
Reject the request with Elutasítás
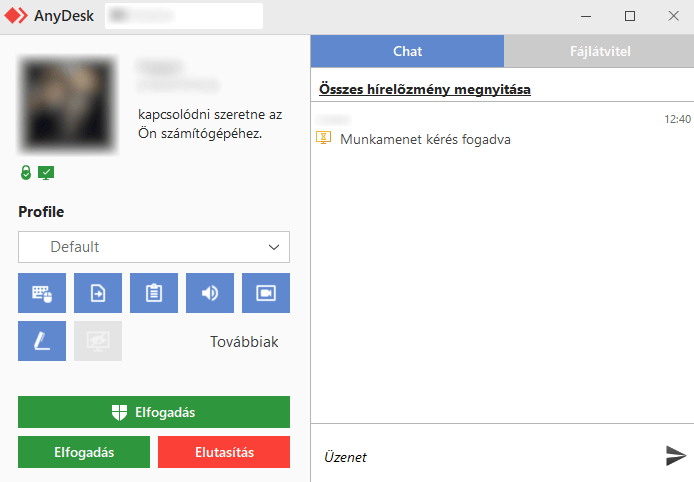(224, 452)
